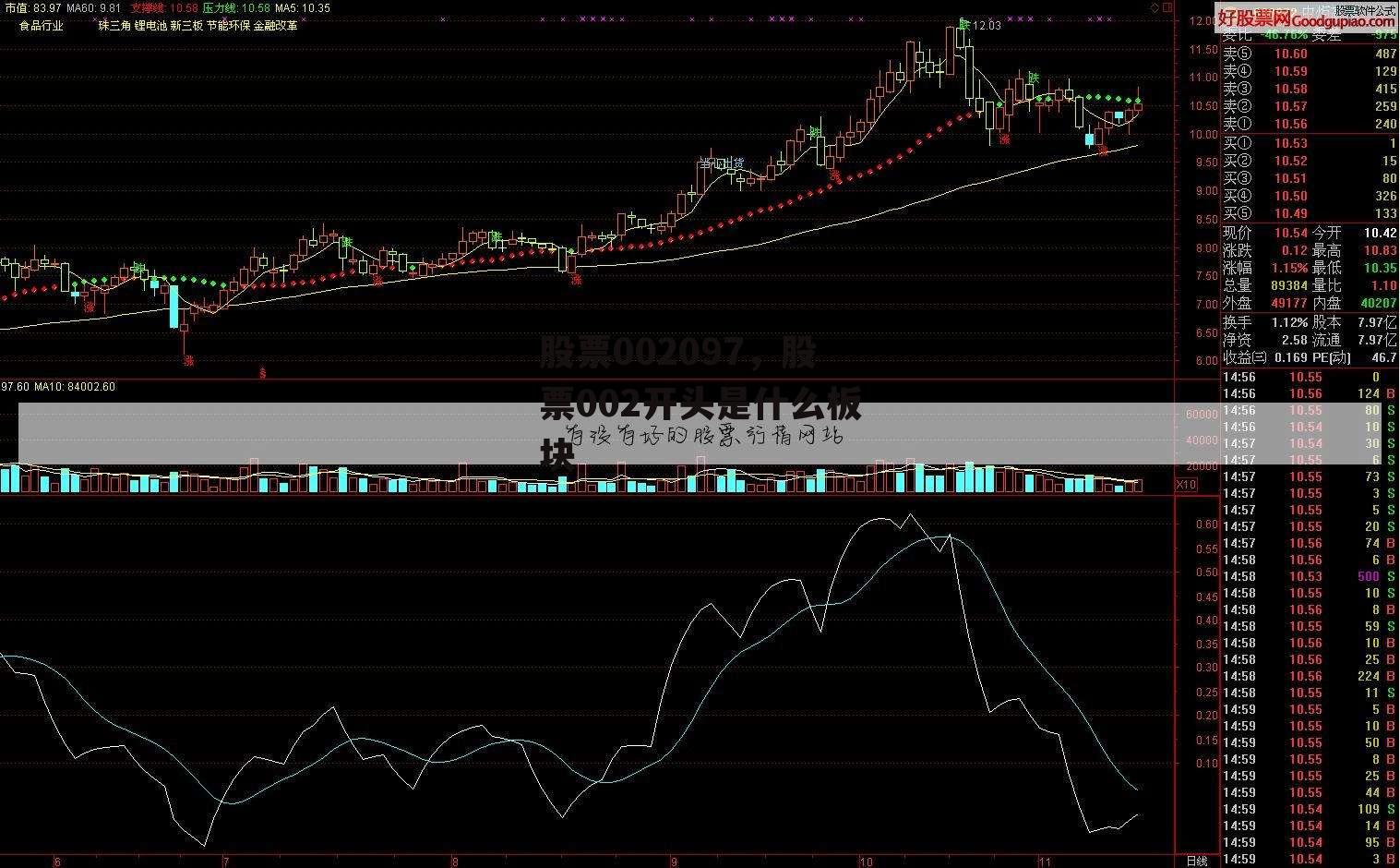
Task: Click the 总量 89384 value
Action: tap(1289, 286)
